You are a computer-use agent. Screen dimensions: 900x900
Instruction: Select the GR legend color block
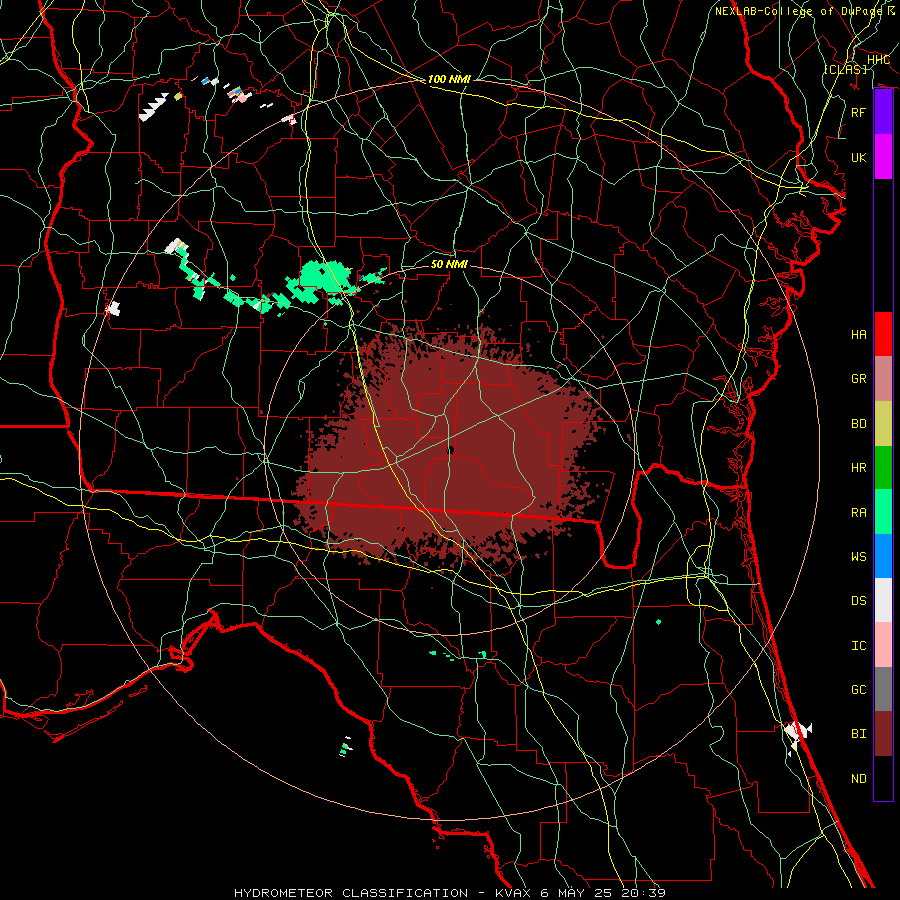coord(883,378)
